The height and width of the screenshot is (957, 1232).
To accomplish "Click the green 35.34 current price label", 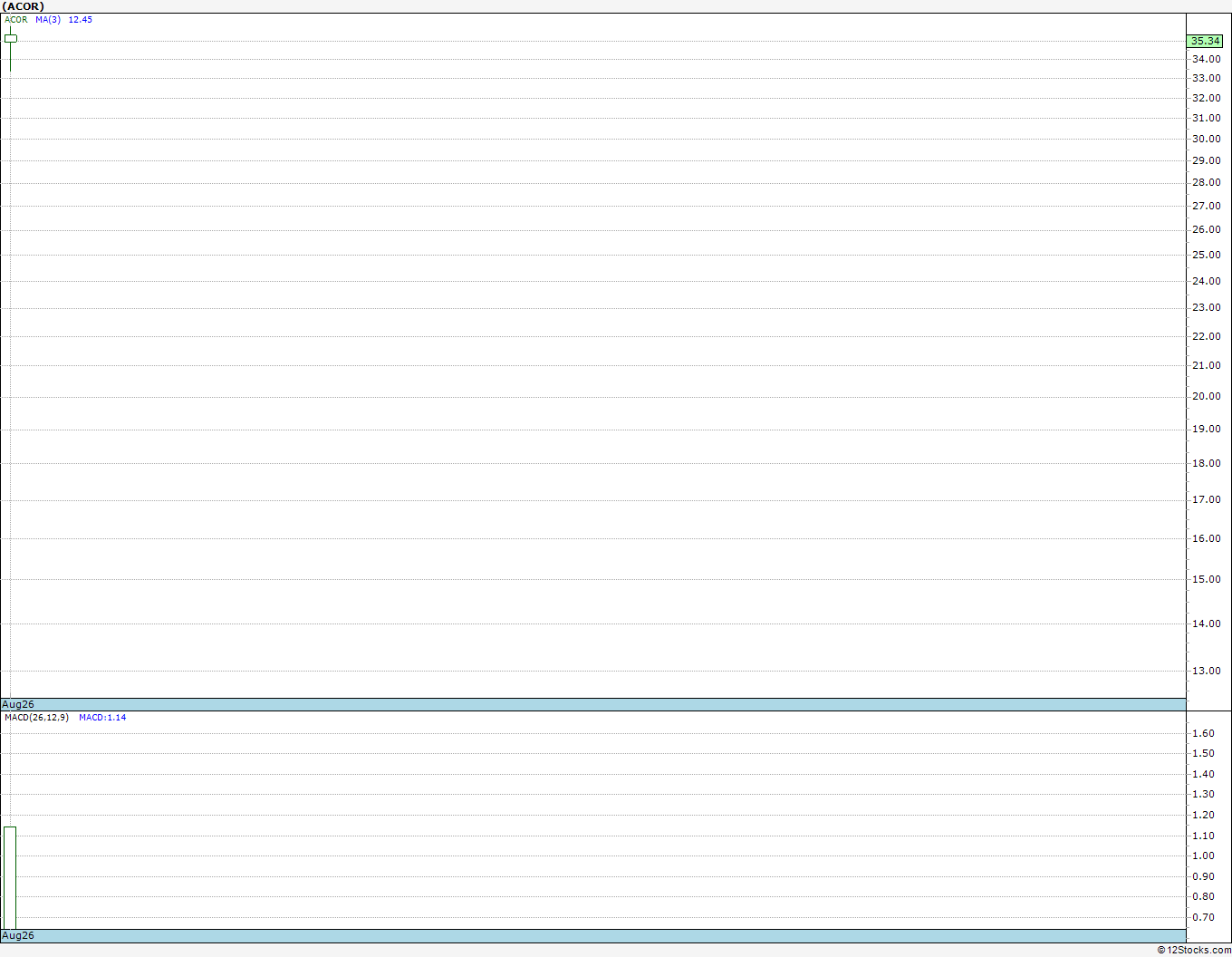I will click(x=1206, y=41).
